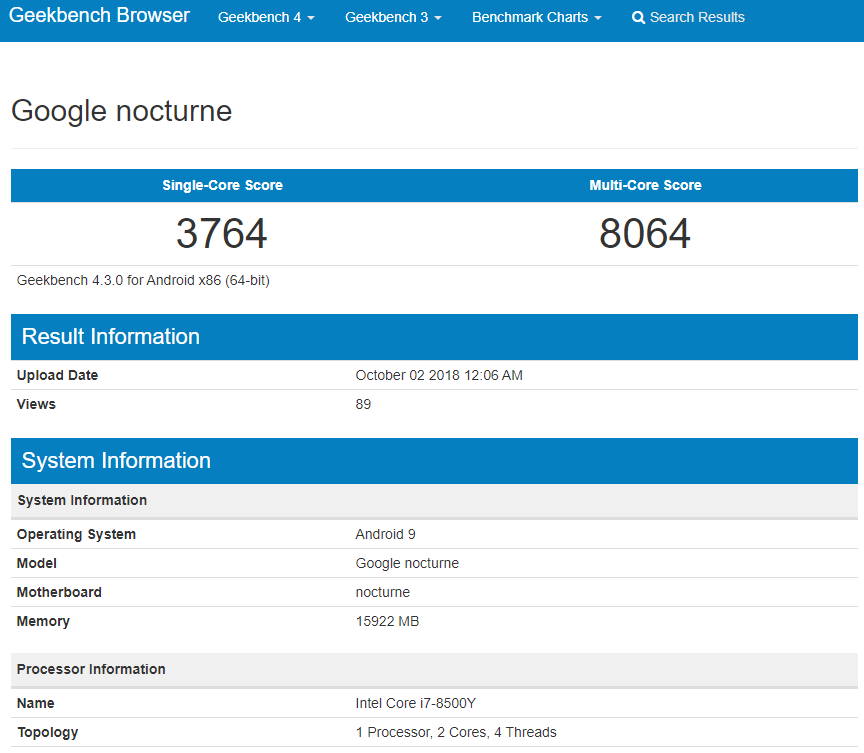Expand the Geekbench 4 dropdown menu
The height and width of the screenshot is (753, 864).
pyautogui.click(x=266, y=18)
